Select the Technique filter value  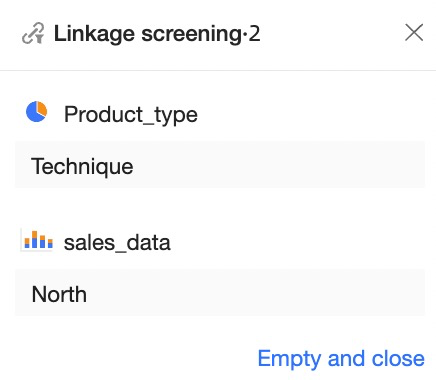220,165
